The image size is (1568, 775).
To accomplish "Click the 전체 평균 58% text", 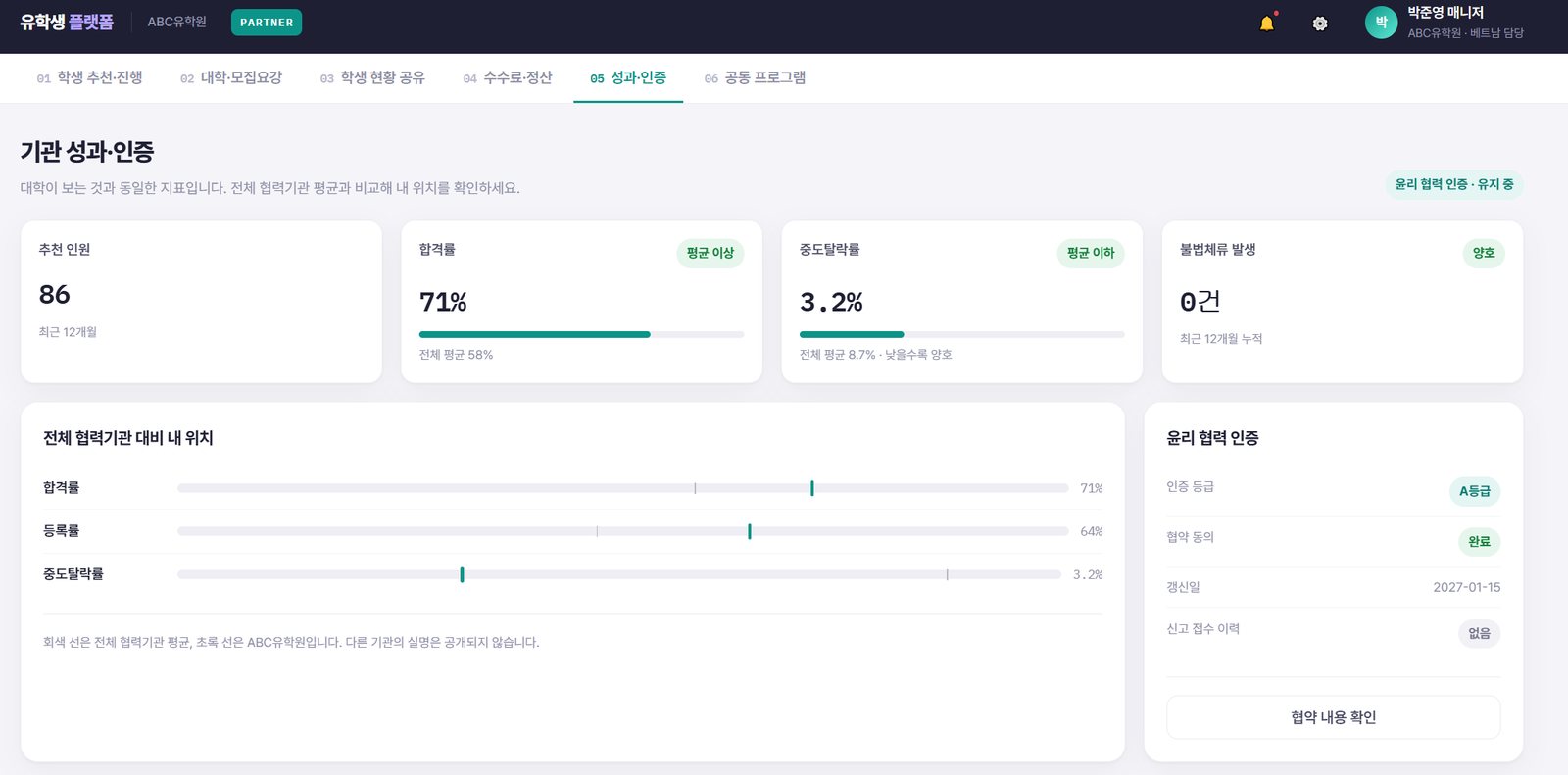I will pyautogui.click(x=456, y=355).
